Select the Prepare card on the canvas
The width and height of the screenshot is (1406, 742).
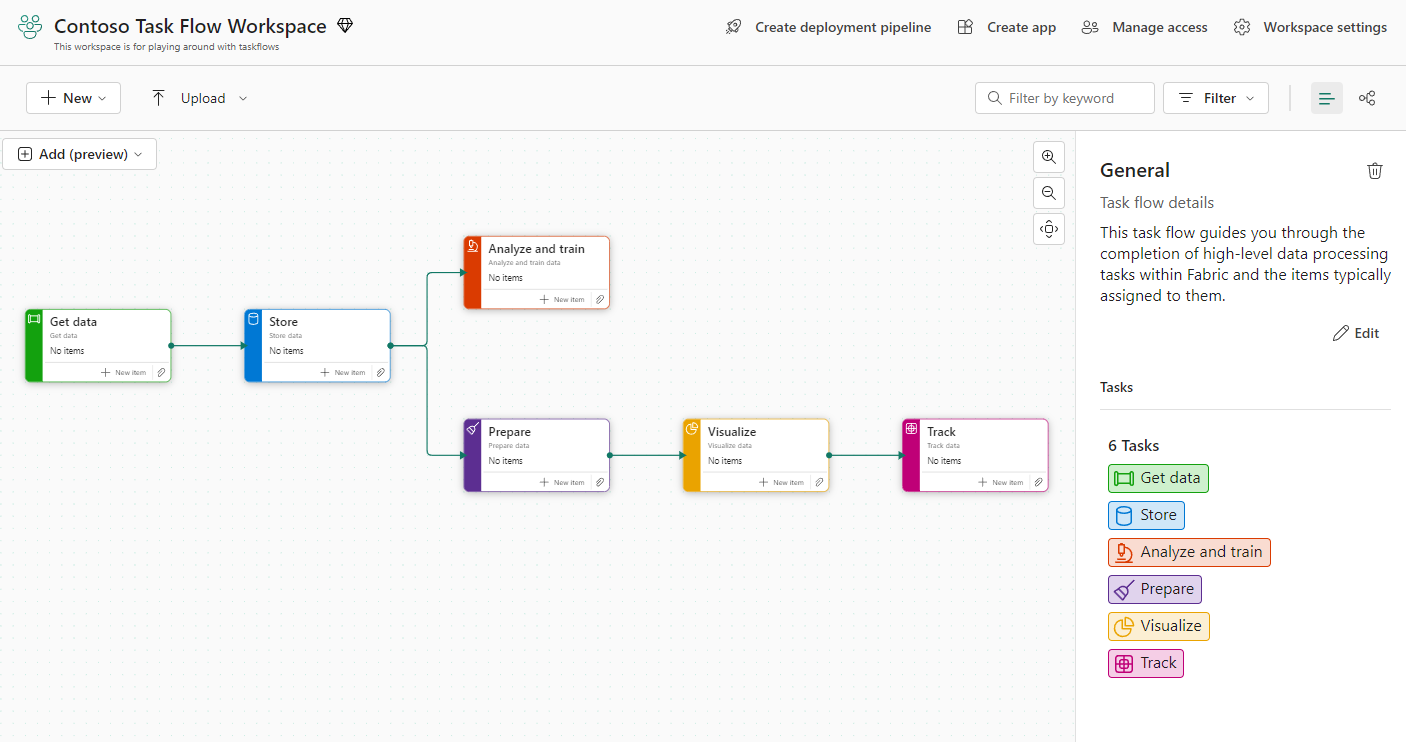(x=536, y=450)
